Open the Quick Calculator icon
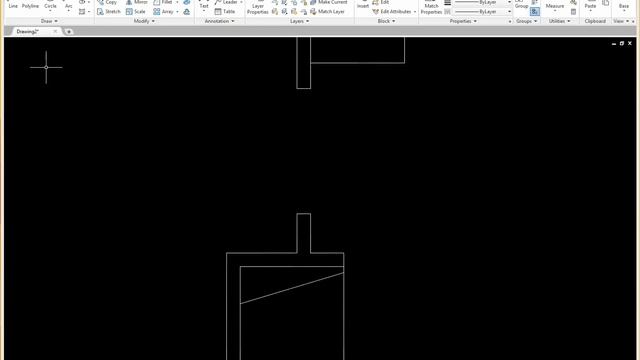The width and height of the screenshot is (640, 360). point(573,12)
